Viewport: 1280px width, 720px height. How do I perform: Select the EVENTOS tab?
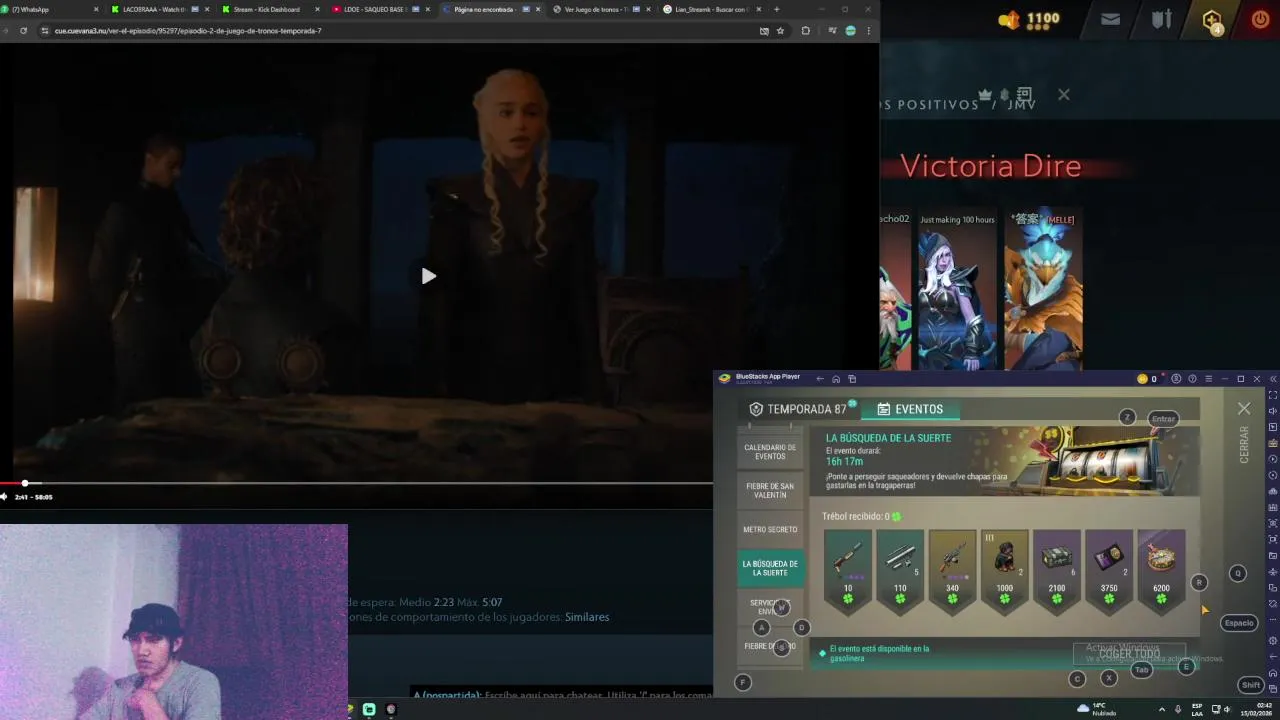[910, 409]
